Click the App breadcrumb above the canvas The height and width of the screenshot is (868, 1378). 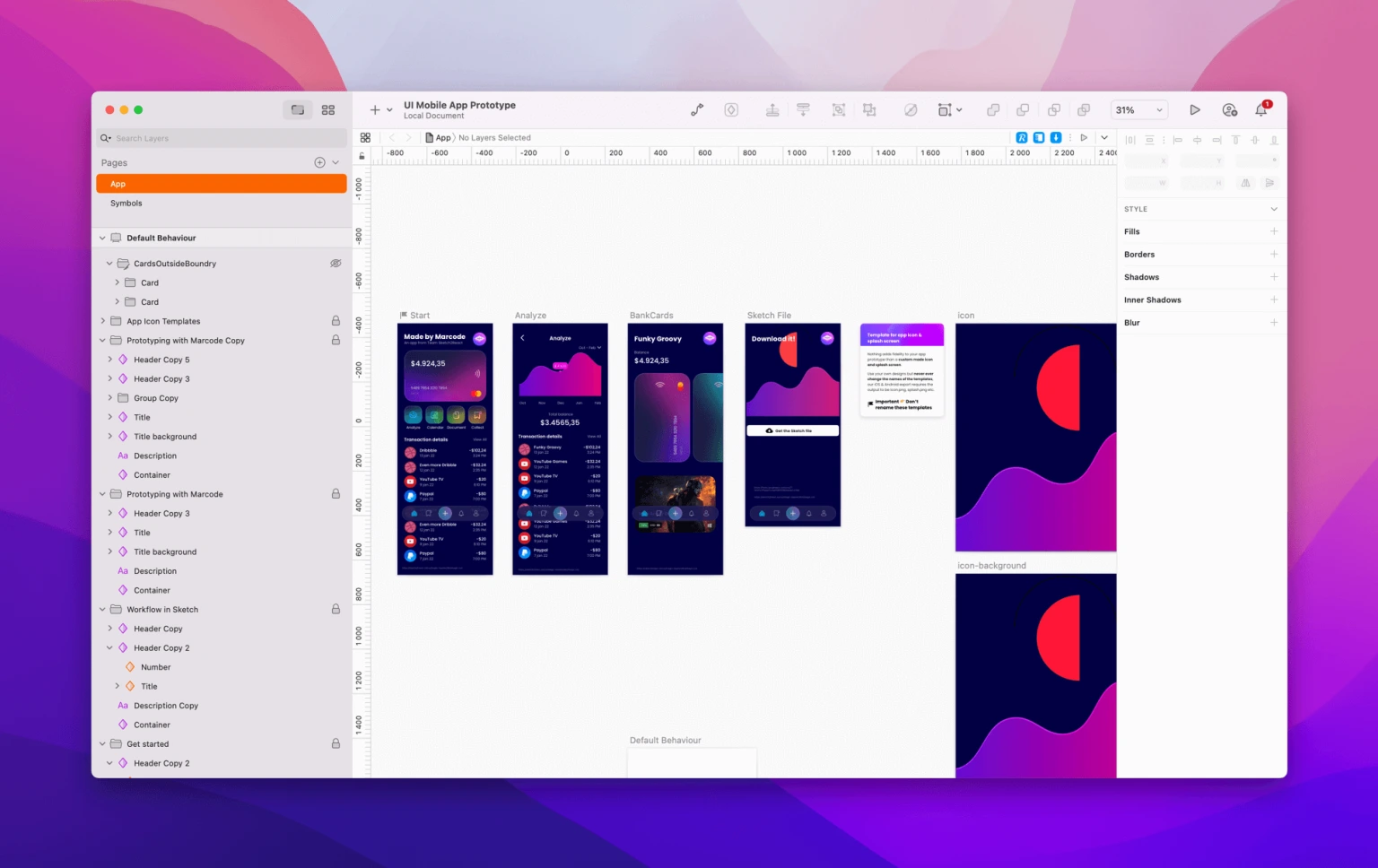click(x=441, y=137)
